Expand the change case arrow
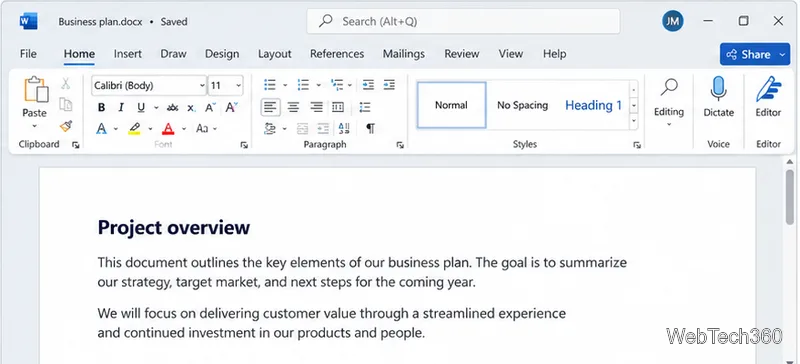The width and height of the screenshot is (800, 364). (215, 129)
